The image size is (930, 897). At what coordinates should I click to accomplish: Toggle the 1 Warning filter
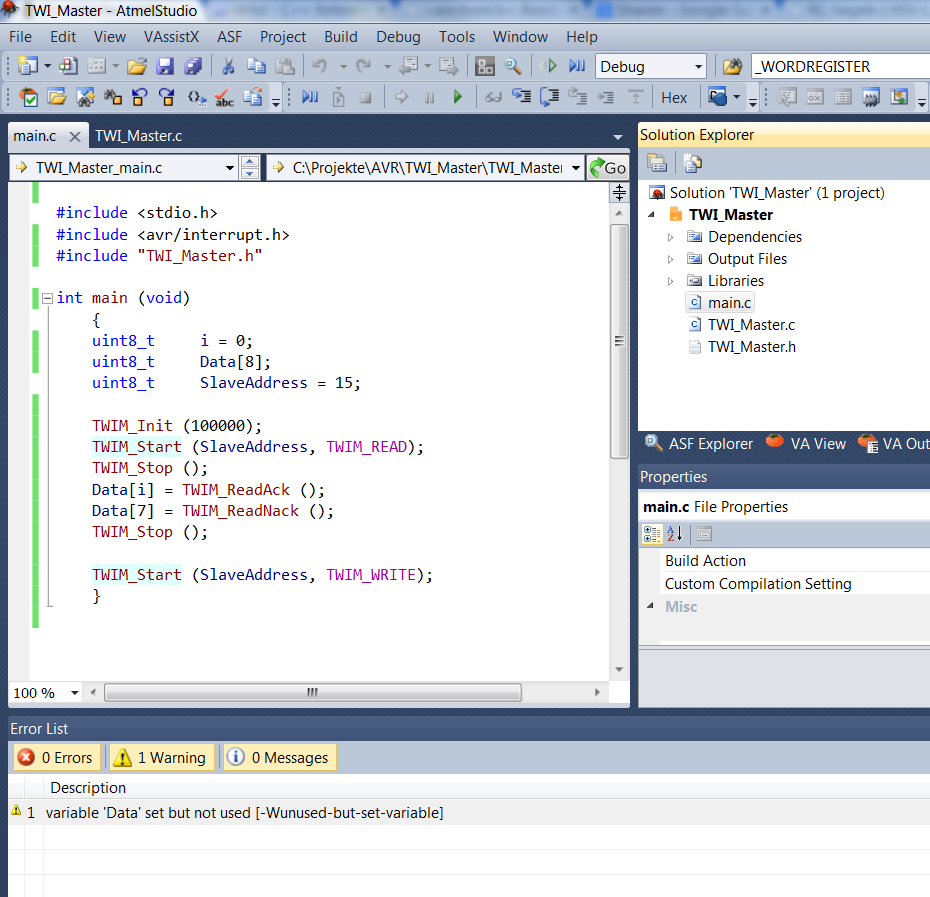coord(161,757)
